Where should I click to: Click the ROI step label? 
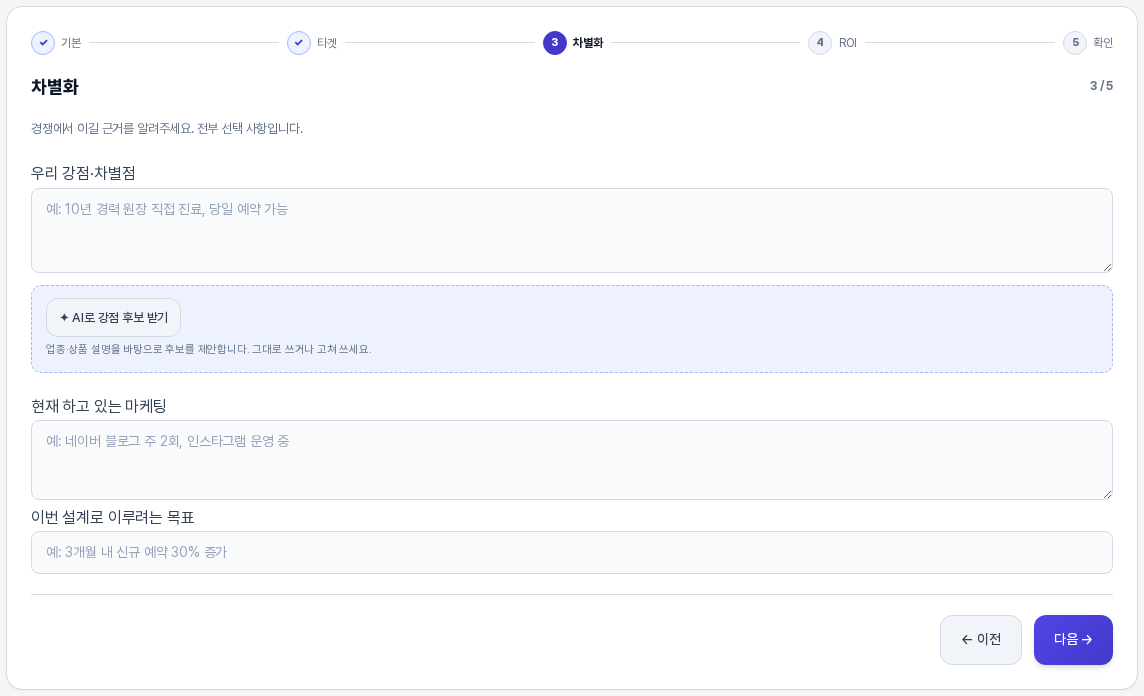coord(848,43)
